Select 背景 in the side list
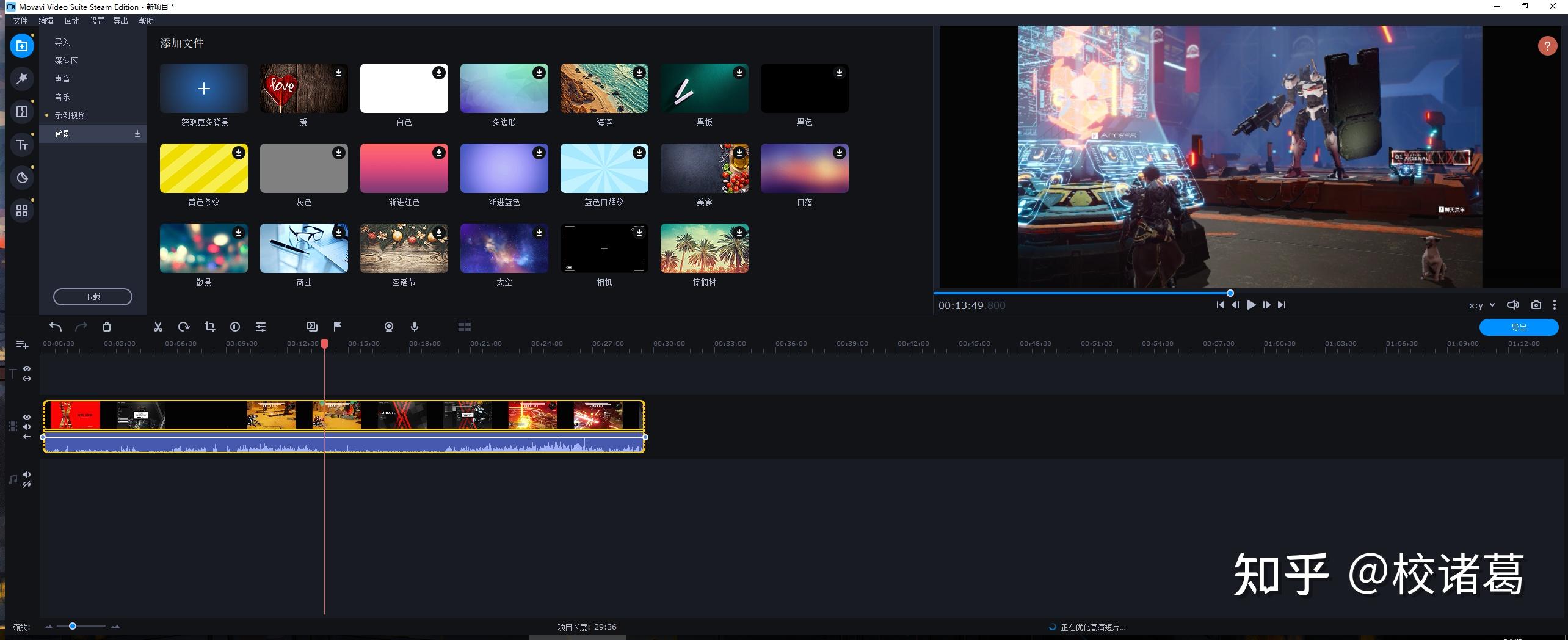The image size is (1568, 640). [93, 134]
